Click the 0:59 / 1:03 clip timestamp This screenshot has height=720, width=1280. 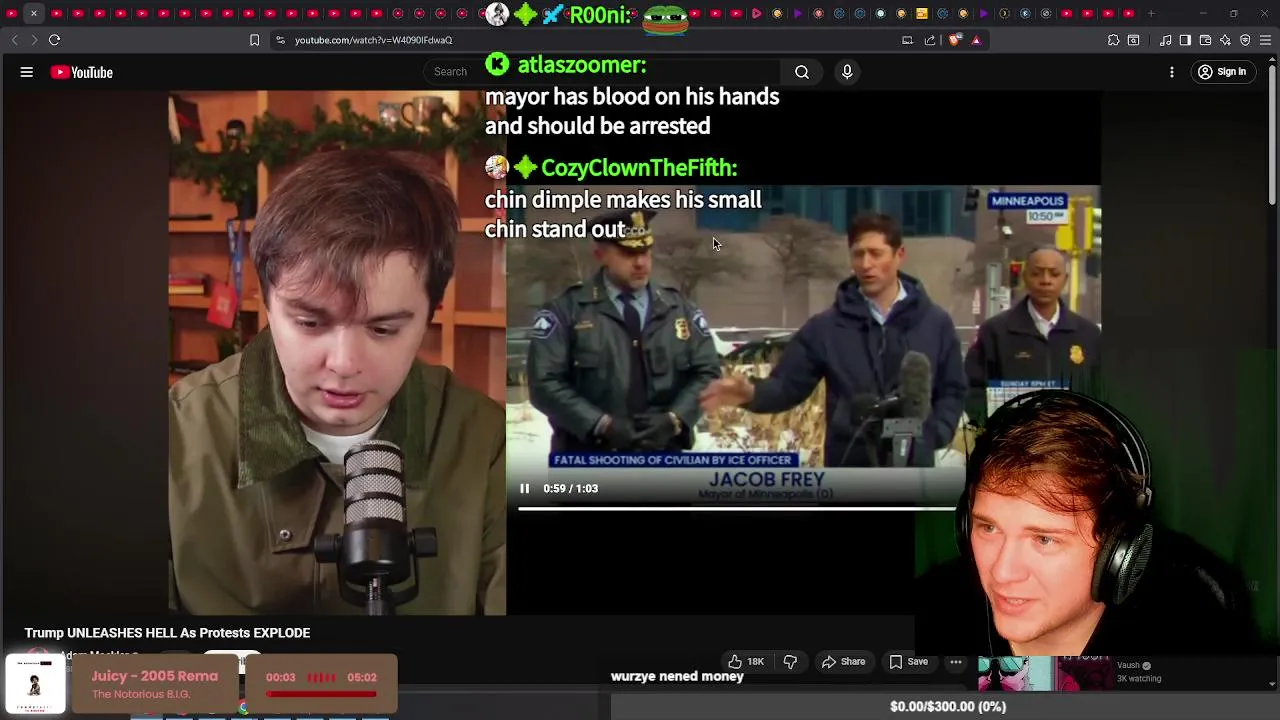pyautogui.click(x=571, y=488)
